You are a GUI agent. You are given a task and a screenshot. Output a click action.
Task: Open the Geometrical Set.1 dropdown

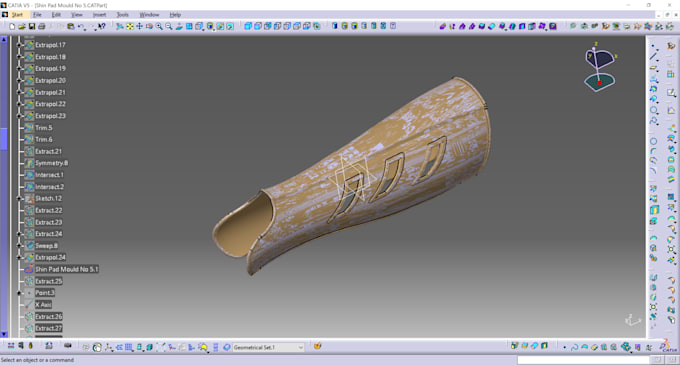click(x=301, y=347)
